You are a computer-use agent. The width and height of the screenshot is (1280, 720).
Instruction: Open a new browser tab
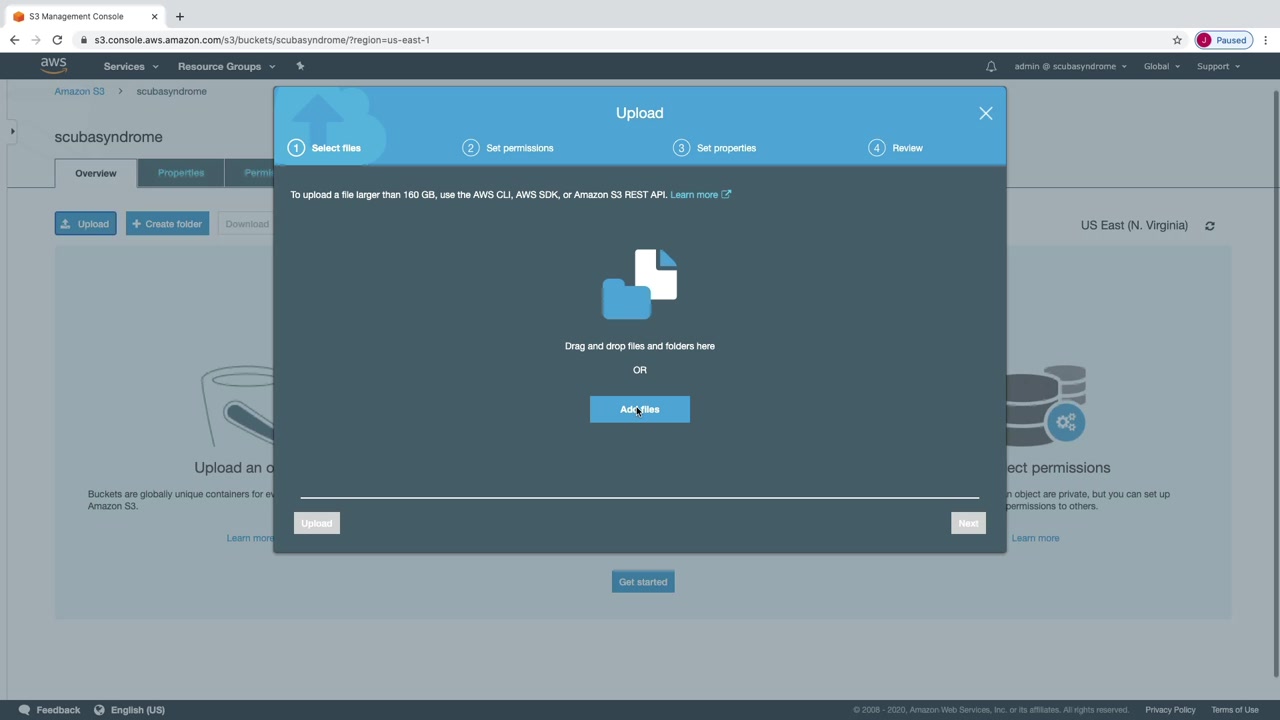pos(180,16)
